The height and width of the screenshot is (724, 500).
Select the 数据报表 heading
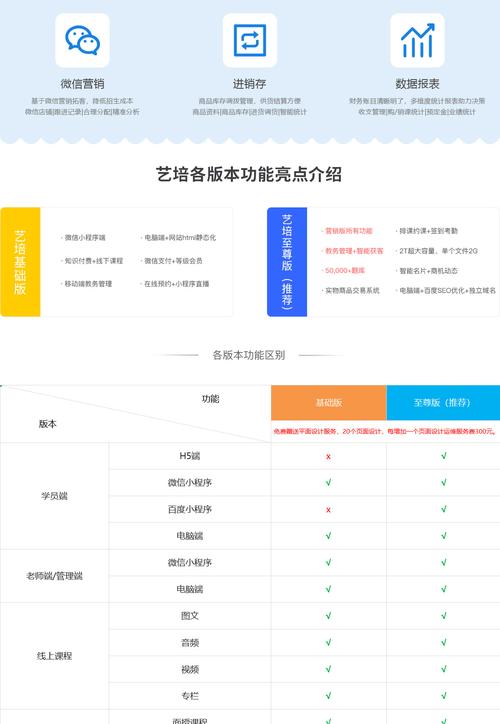(417, 84)
